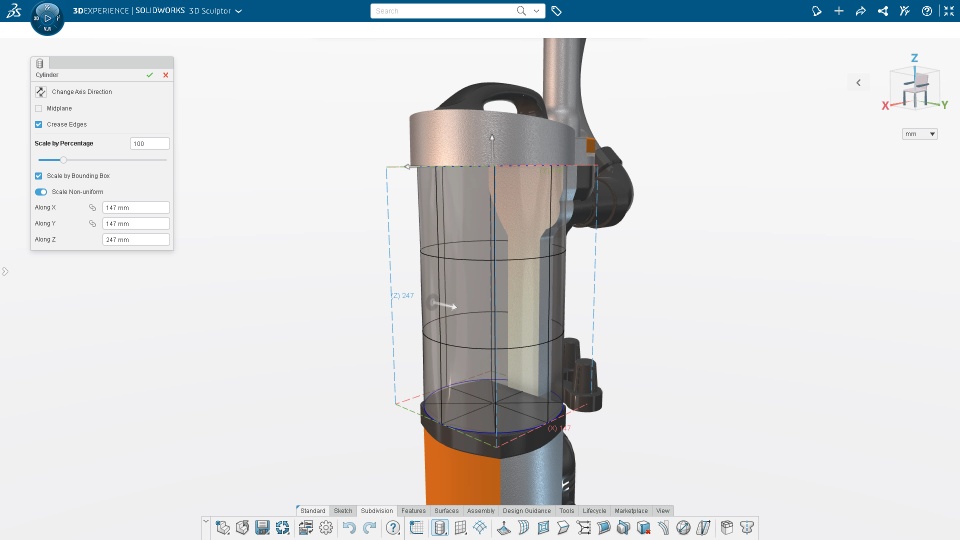
Task: Toggle the Scale Non-uniform switch
Action: pos(41,192)
